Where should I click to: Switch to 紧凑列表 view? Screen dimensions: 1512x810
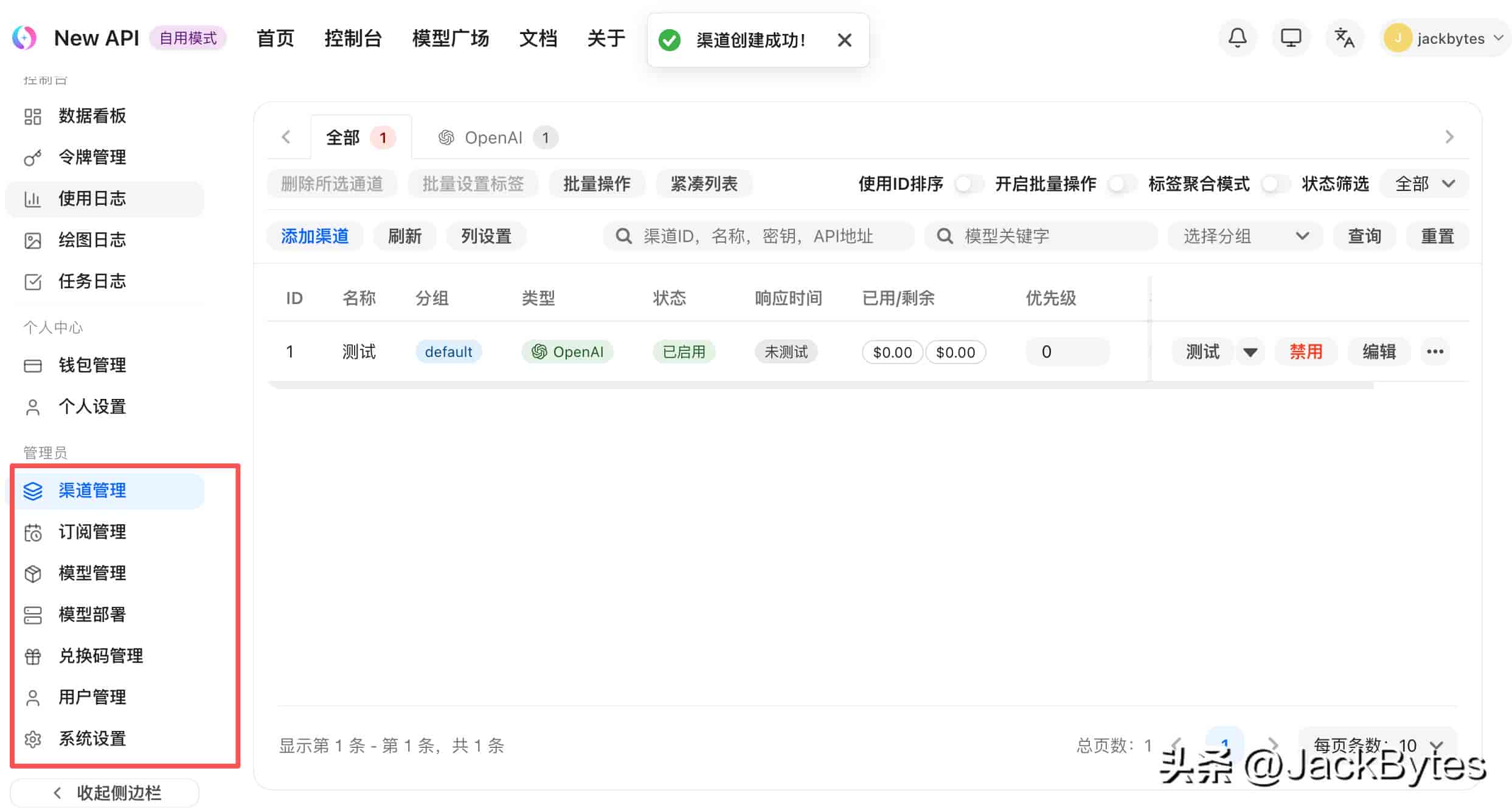704,184
